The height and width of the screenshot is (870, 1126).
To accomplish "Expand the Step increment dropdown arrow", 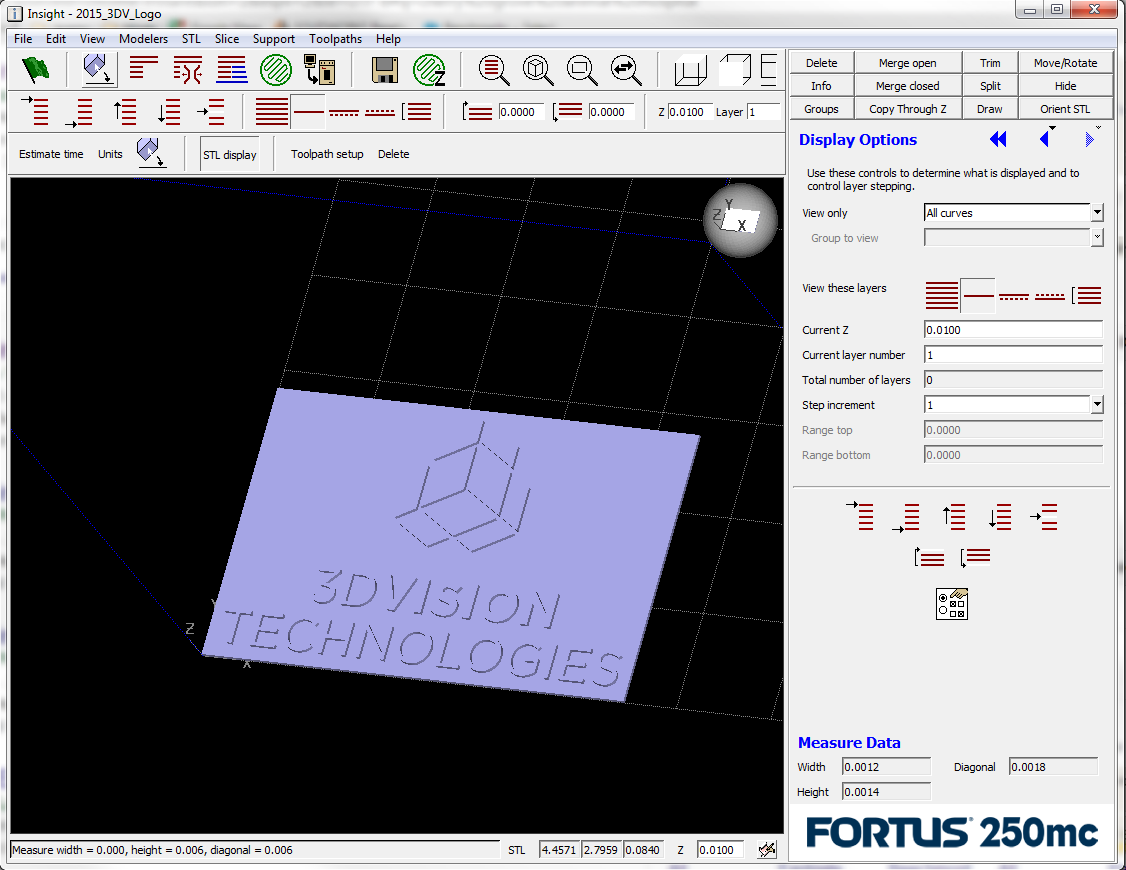I will click(1097, 405).
